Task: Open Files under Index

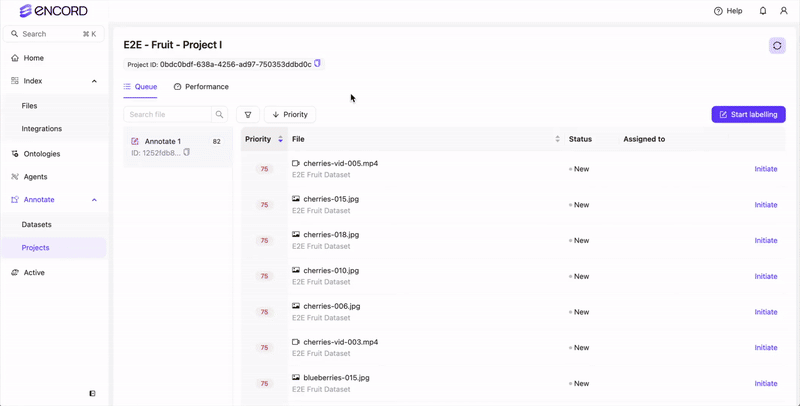Action: pos(30,106)
